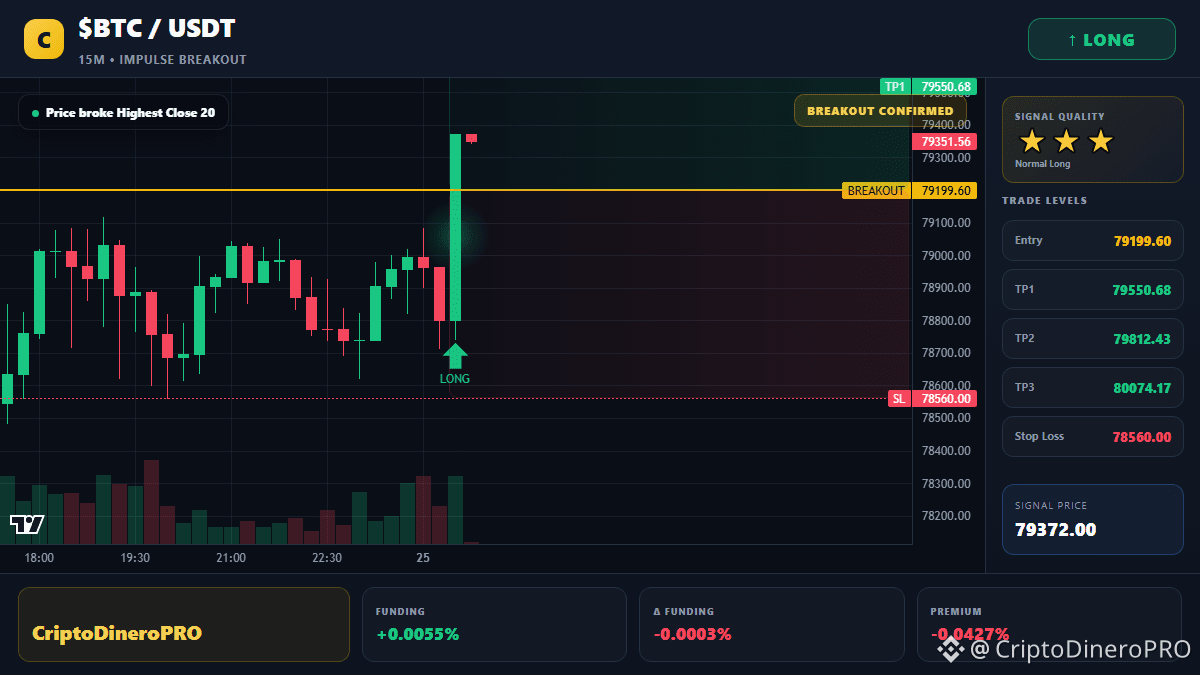1200x675 pixels.
Task: Click the Δ Funding -0.0003% card
Action: [771, 624]
